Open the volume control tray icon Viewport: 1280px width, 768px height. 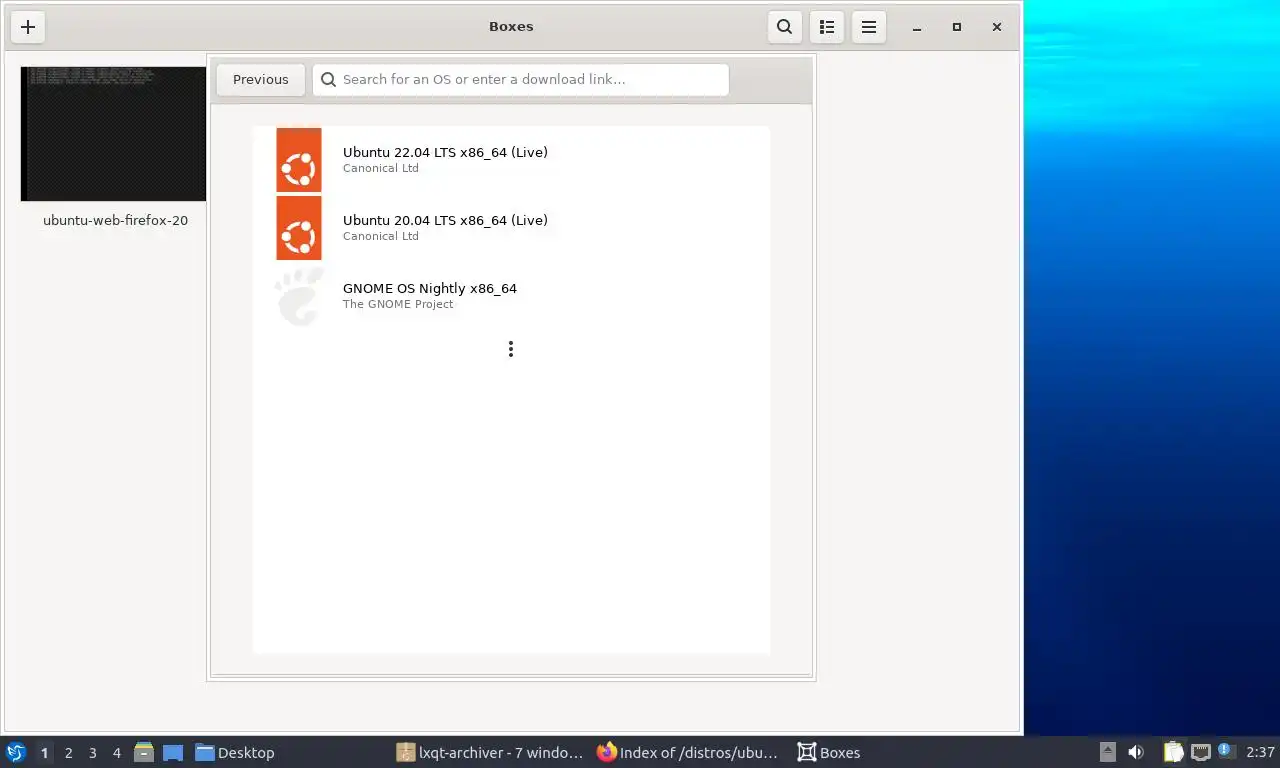coord(1136,752)
